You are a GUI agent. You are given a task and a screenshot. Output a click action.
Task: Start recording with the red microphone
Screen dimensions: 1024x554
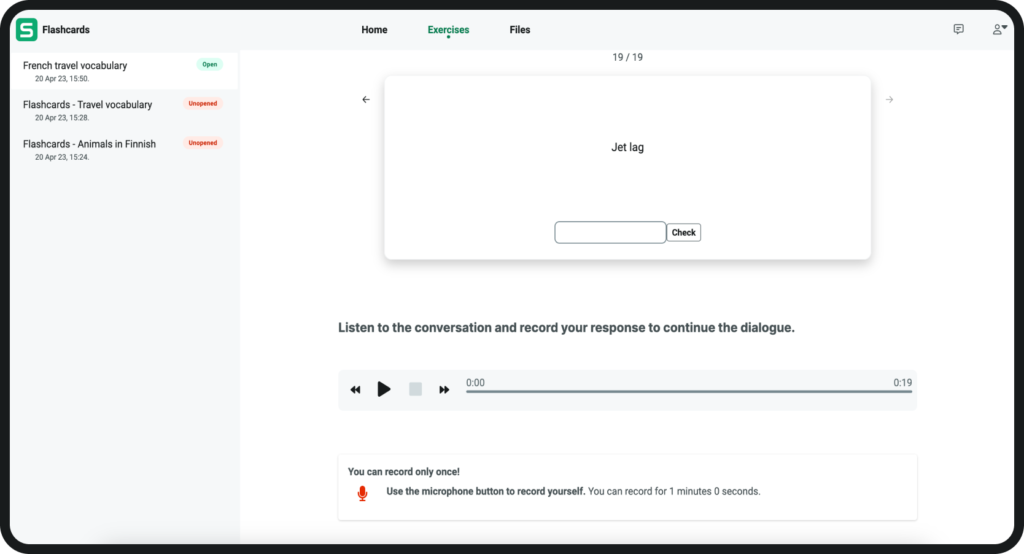click(362, 493)
